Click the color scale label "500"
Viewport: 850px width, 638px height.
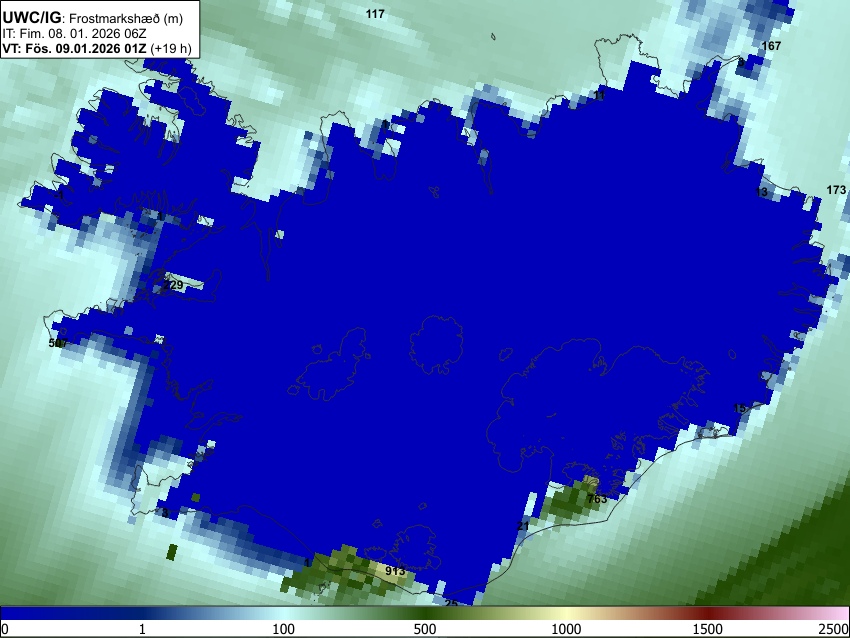point(424,629)
